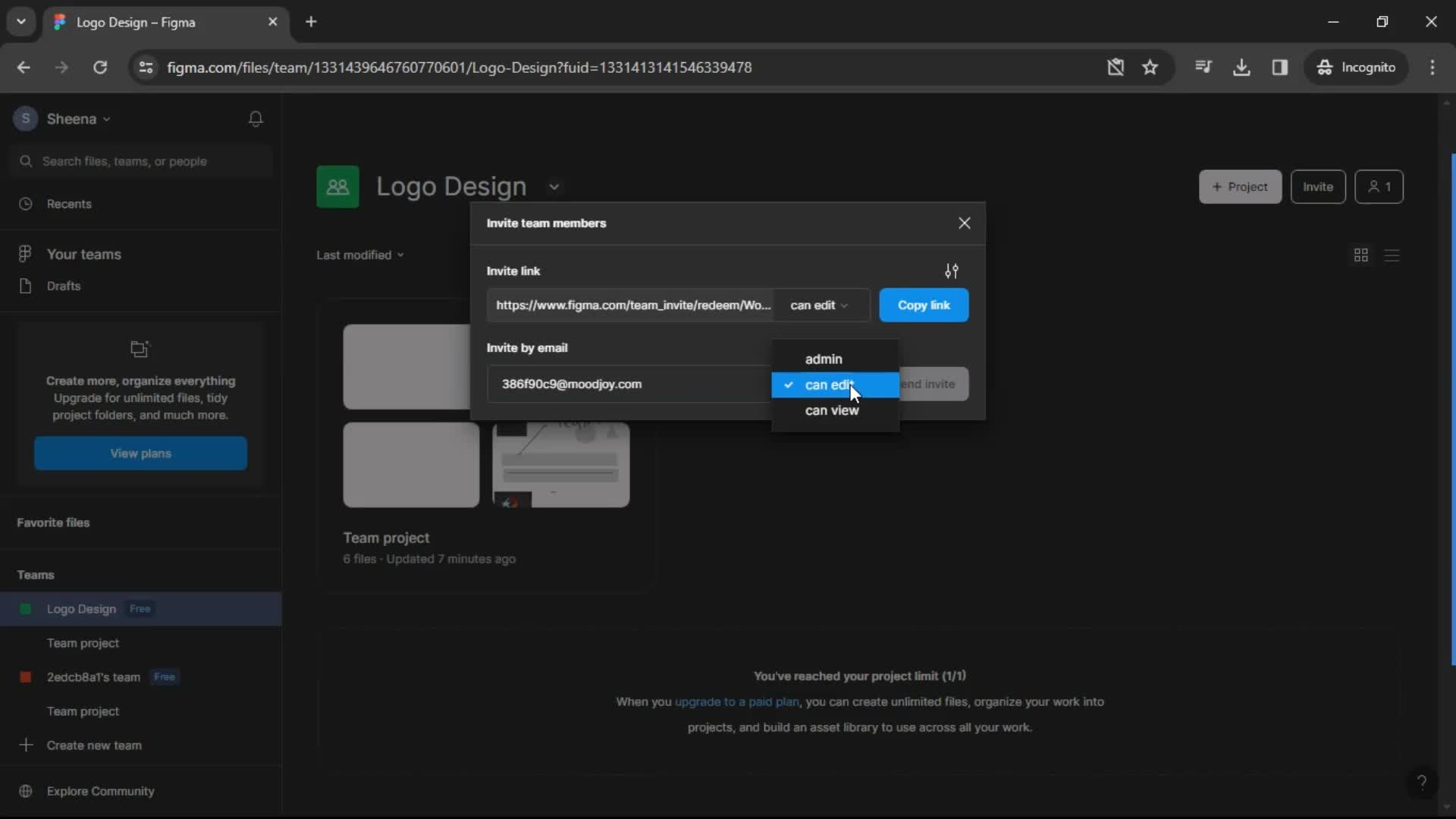Image resolution: width=1456 pixels, height=819 pixels.
Task: Click the Explore Community globe icon
Action: click(x=26, y=791)
